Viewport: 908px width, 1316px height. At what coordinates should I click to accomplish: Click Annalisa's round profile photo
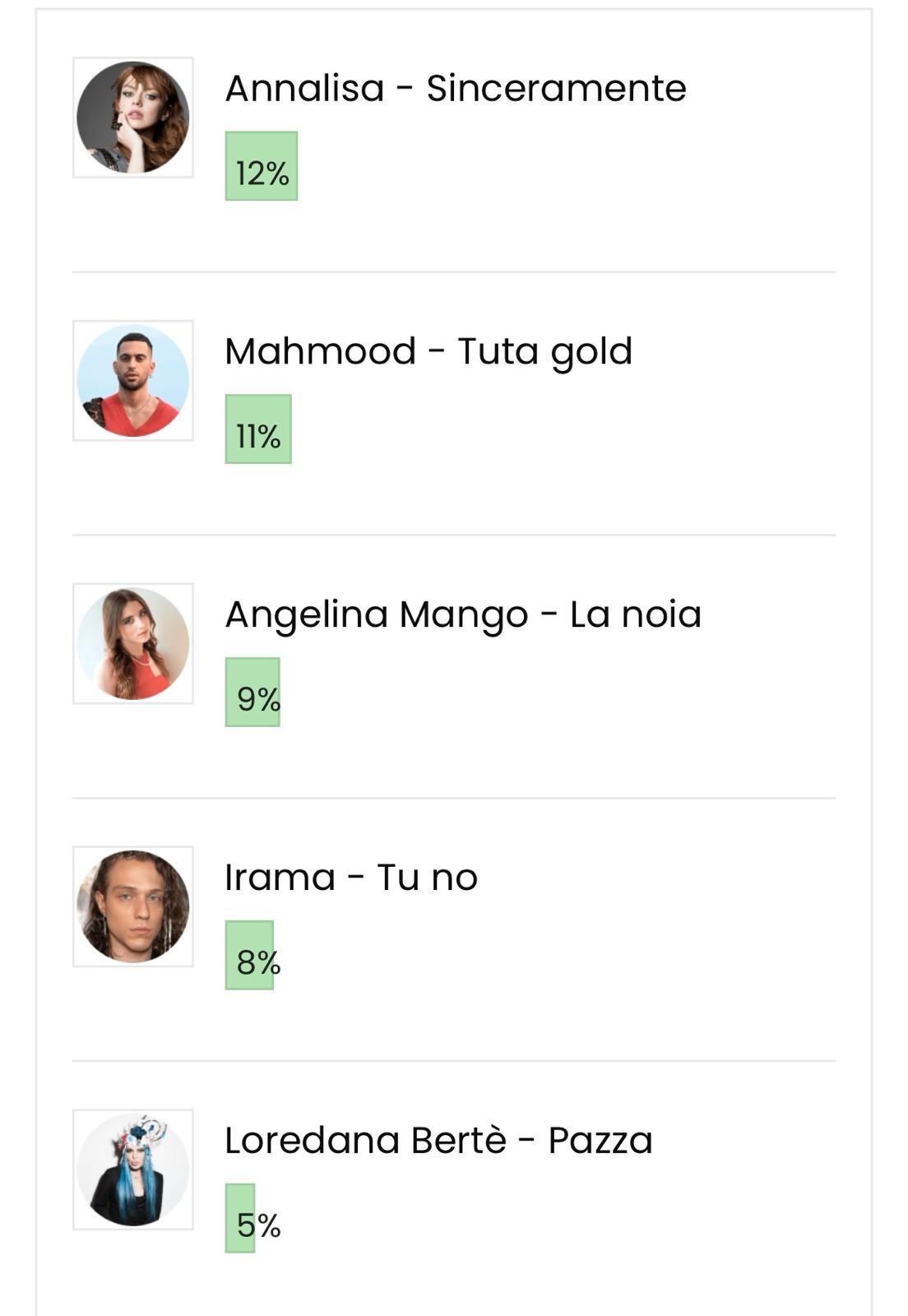pyautogui.click(x=133, y=118)
